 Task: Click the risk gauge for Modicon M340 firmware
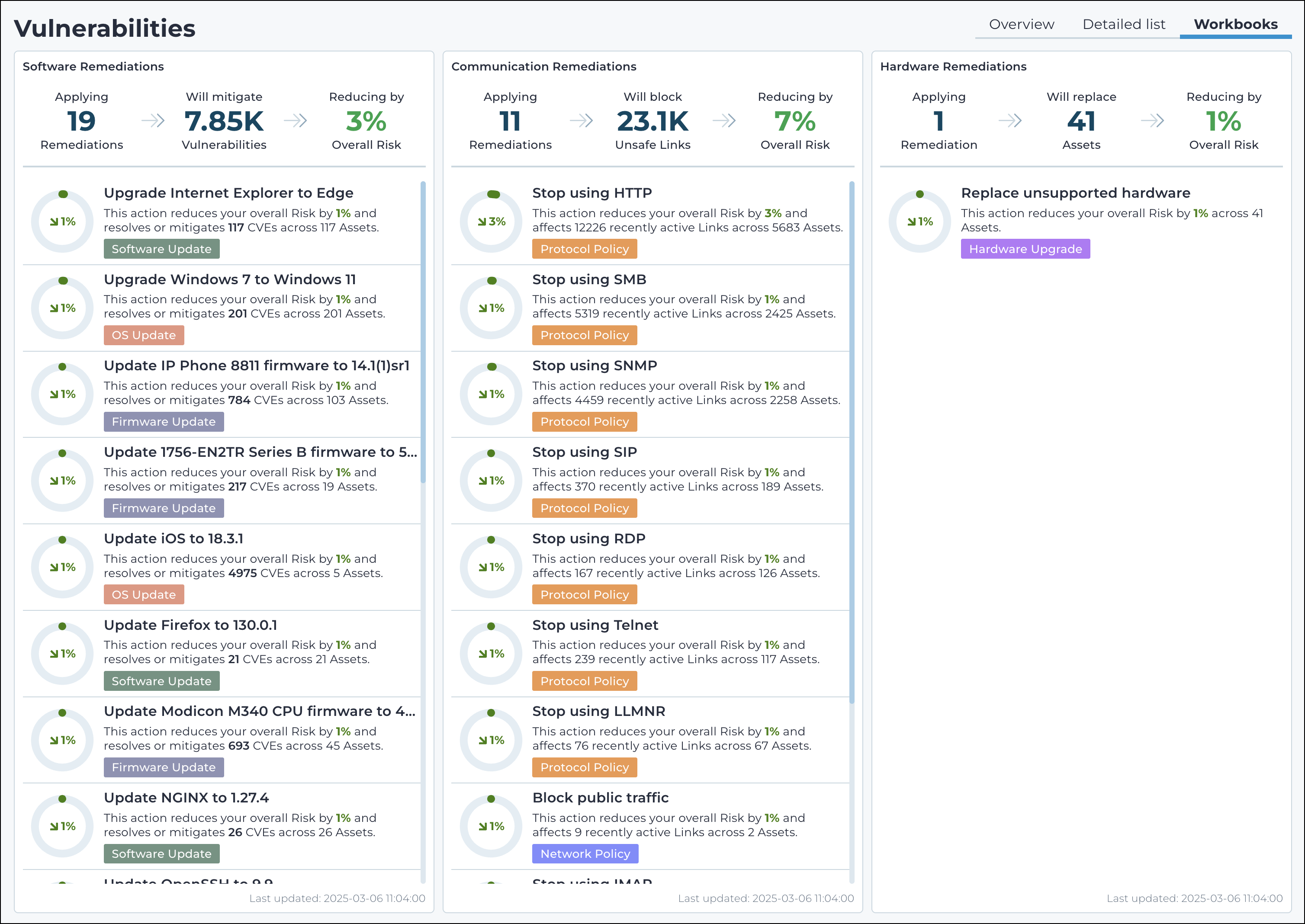[63, 740]
